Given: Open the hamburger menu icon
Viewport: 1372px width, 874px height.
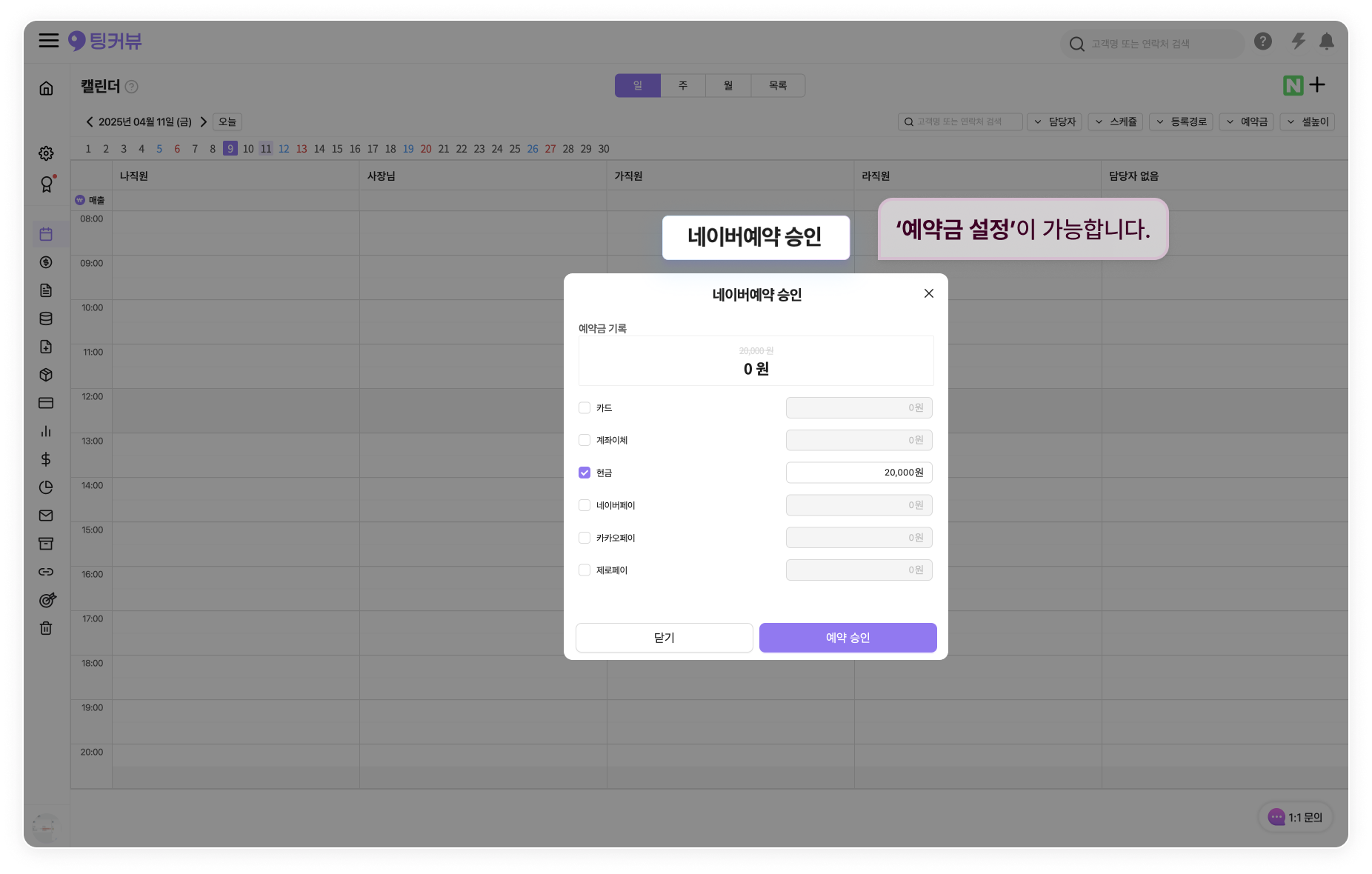Looking at the screenshot, I should click(x=49, y=41).
